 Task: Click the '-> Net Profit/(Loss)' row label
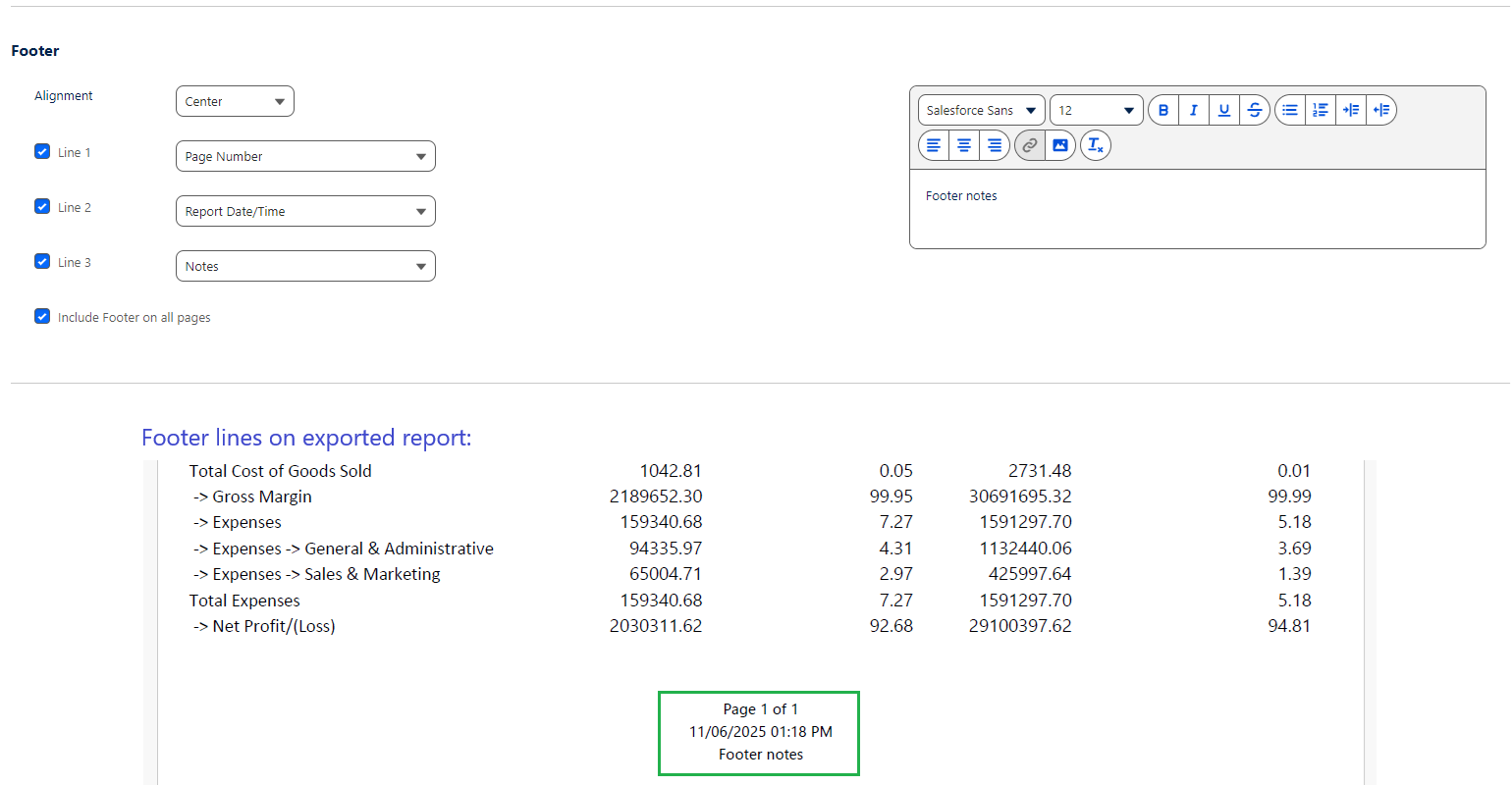tap(264, 626)
